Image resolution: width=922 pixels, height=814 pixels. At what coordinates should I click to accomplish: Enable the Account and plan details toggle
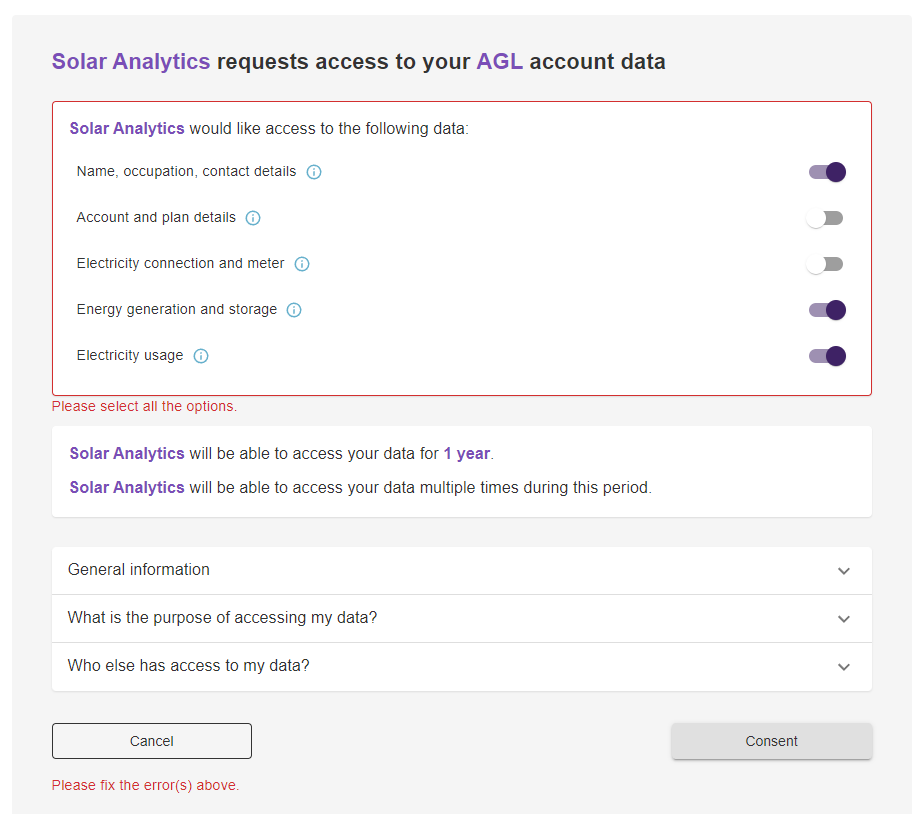pyautogui.click(x=826, y=218)
